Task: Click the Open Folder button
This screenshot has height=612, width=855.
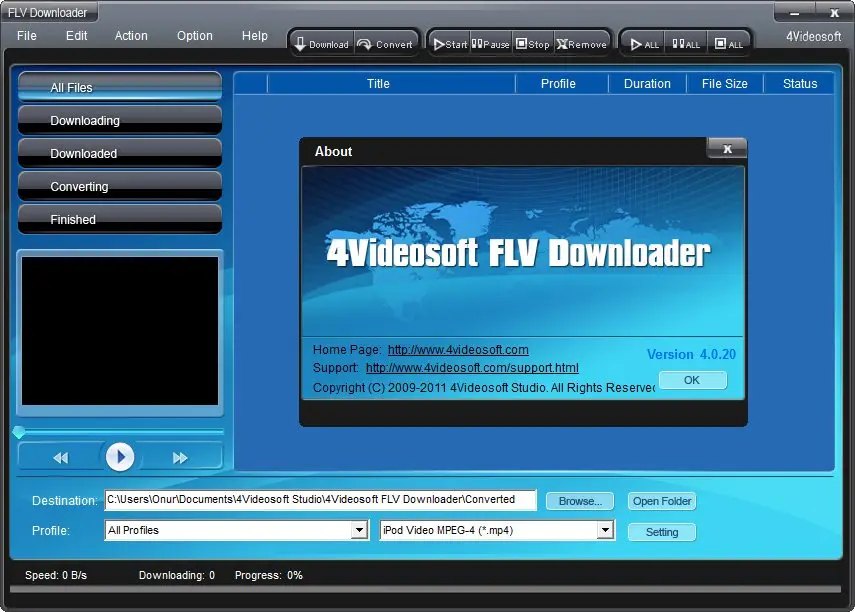Action: click(661, 501)
